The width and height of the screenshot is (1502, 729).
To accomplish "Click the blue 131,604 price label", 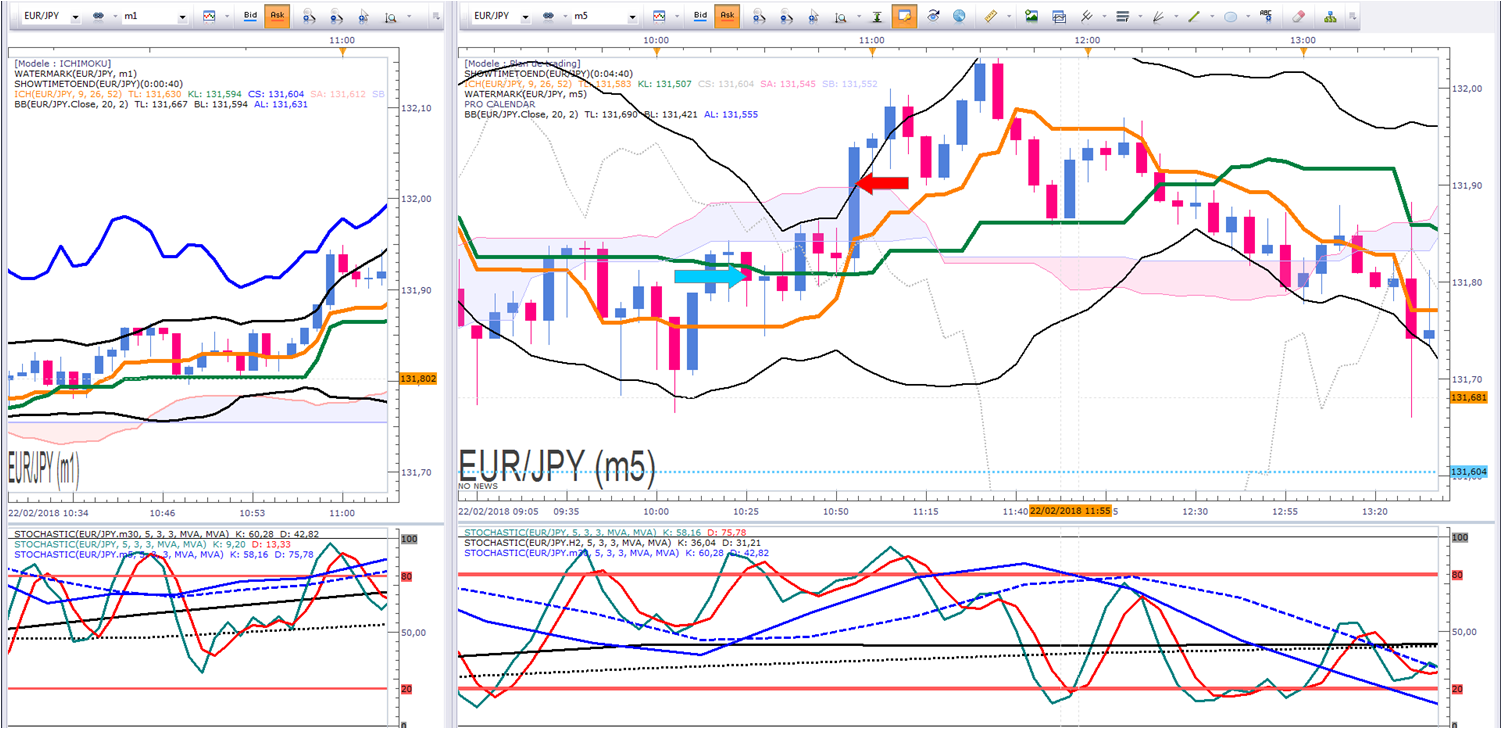I will [x=1468, y=472].
